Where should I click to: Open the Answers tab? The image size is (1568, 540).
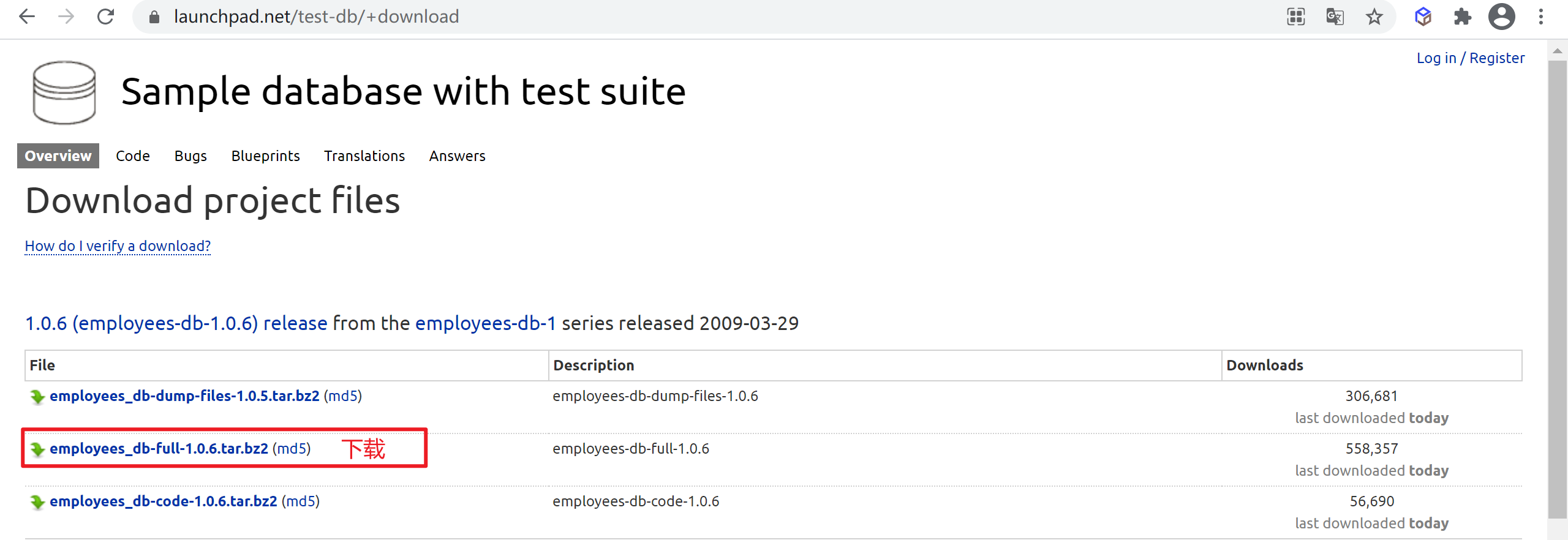tap(457, 156)
